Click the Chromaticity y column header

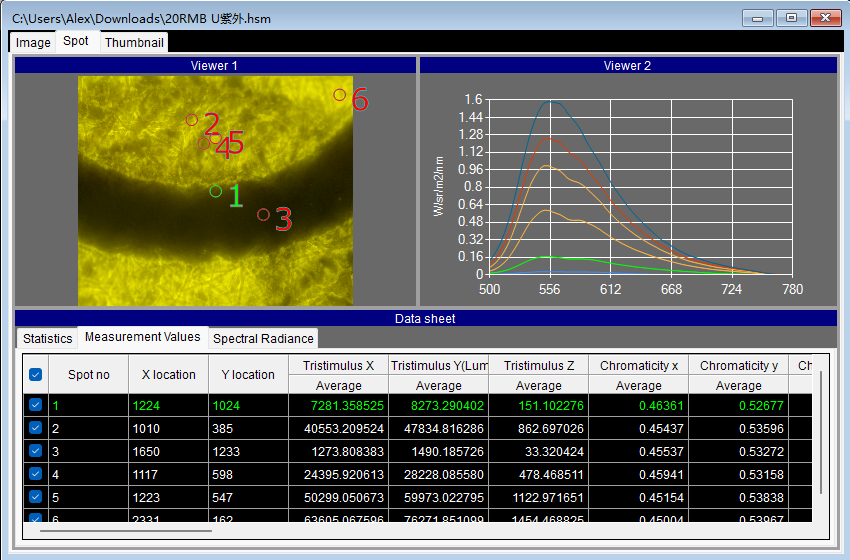738,366
